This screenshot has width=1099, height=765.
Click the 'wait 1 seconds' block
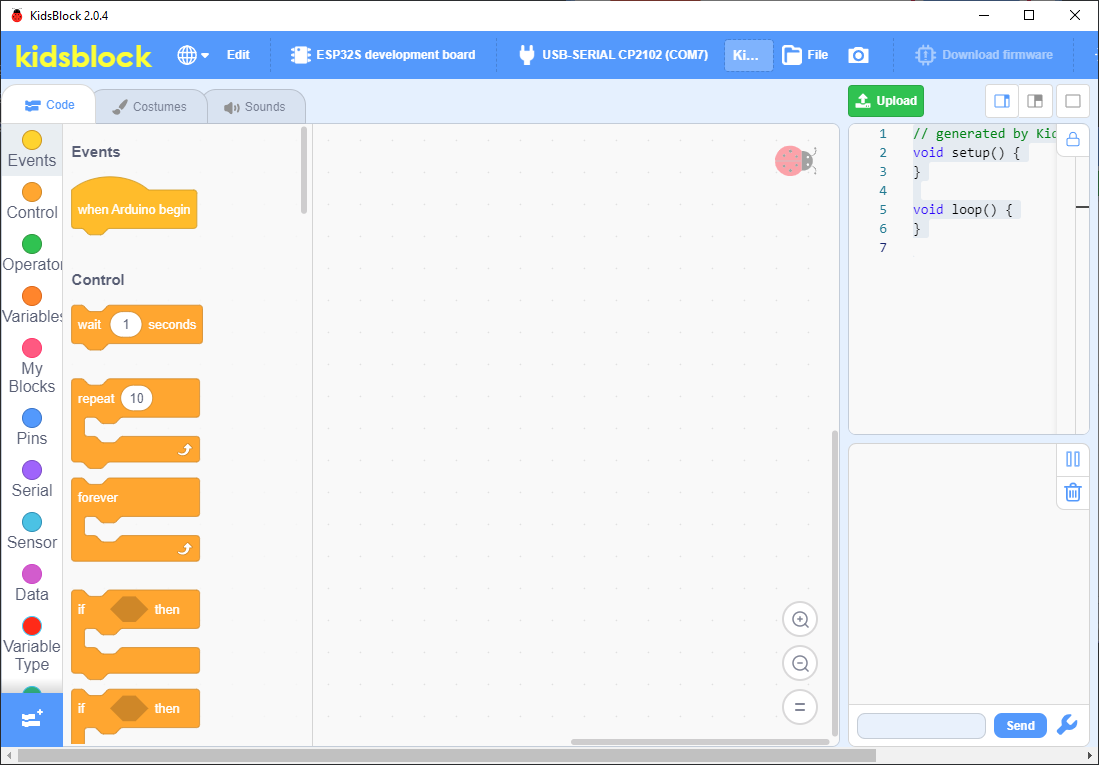tap(137, 325)
